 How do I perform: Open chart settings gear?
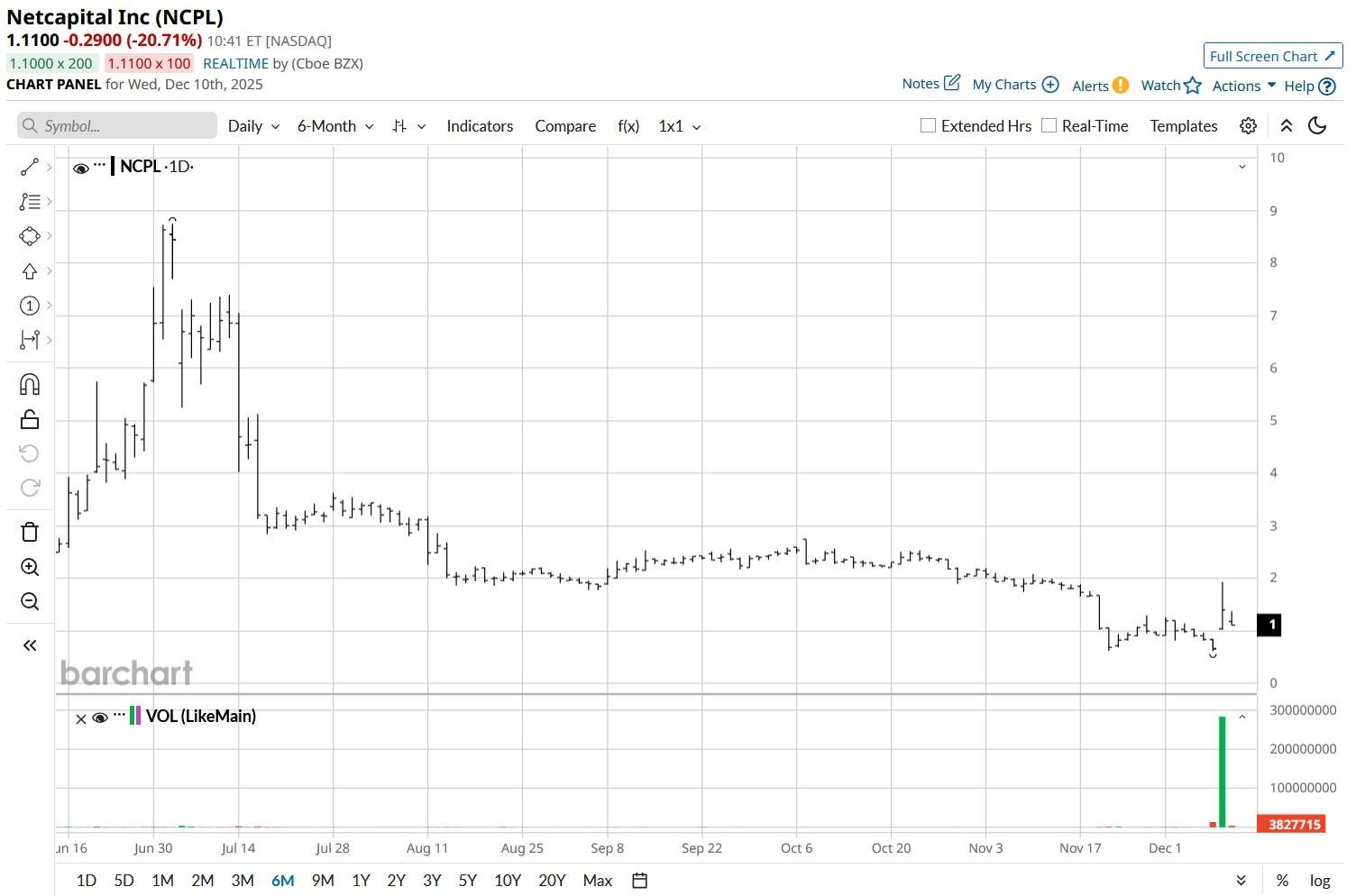1248,126
